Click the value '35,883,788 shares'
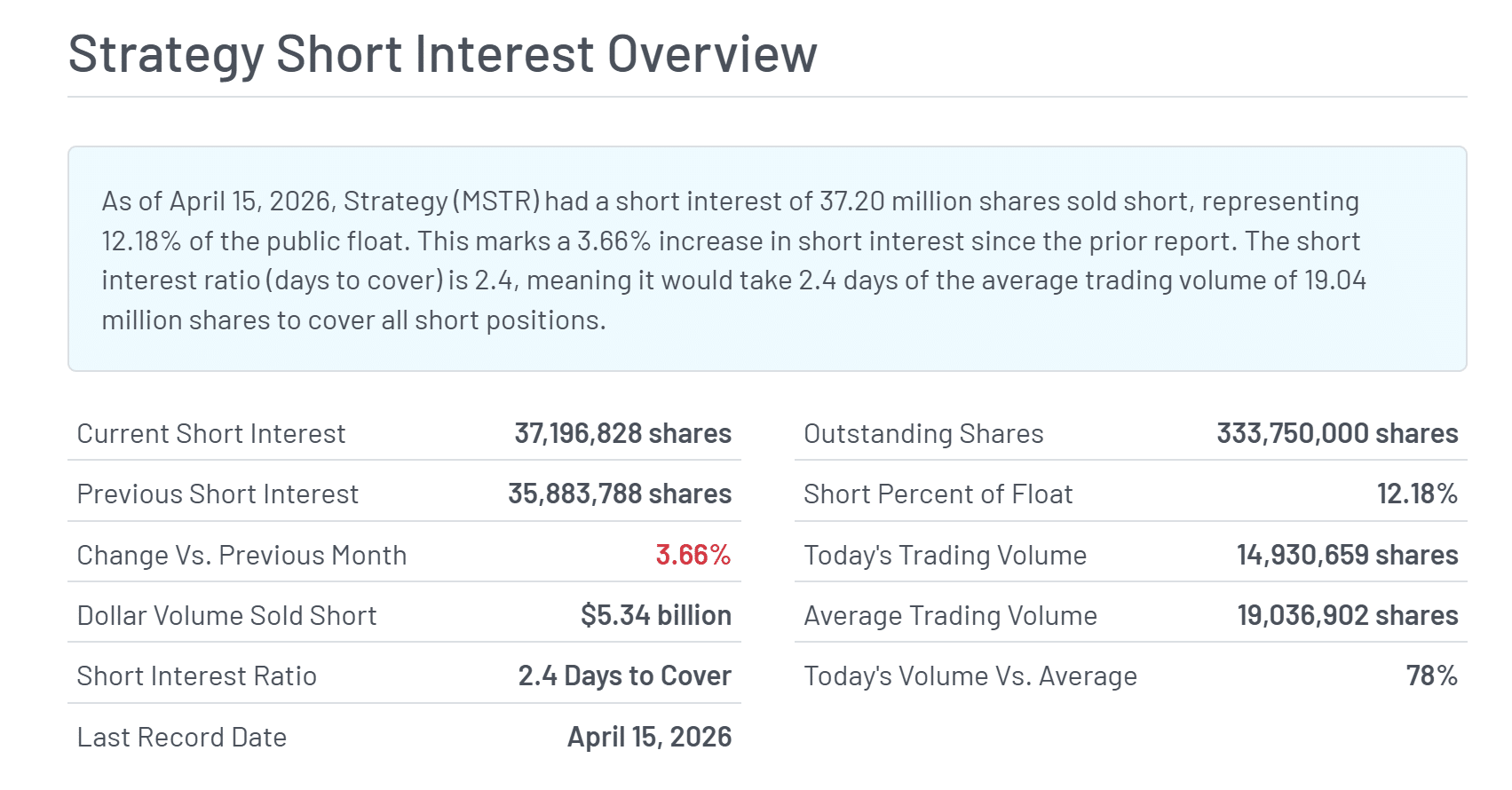The width and height of the screenshot is (1512, 790). 620,494
